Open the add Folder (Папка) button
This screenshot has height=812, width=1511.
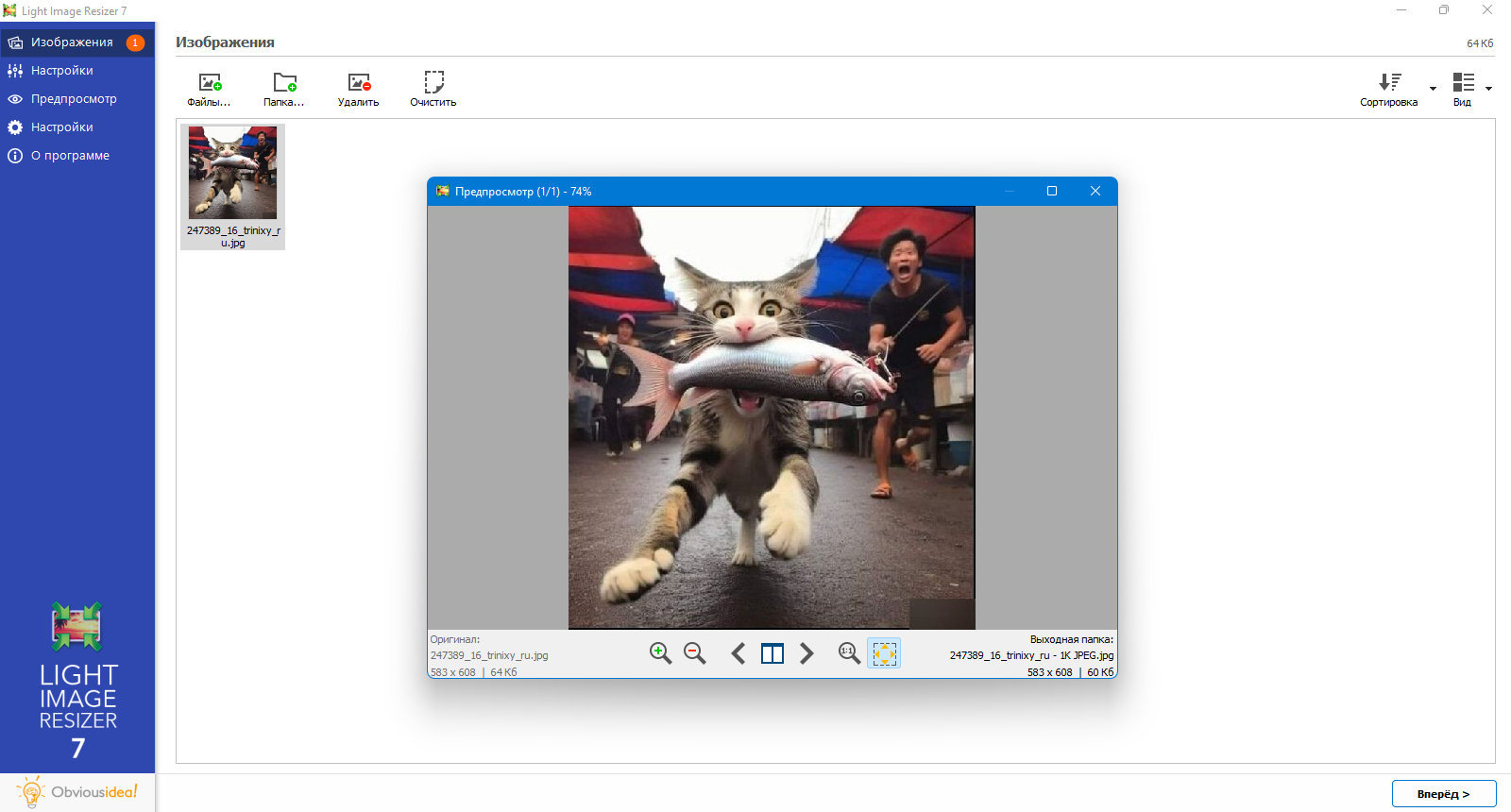(284, 90)
